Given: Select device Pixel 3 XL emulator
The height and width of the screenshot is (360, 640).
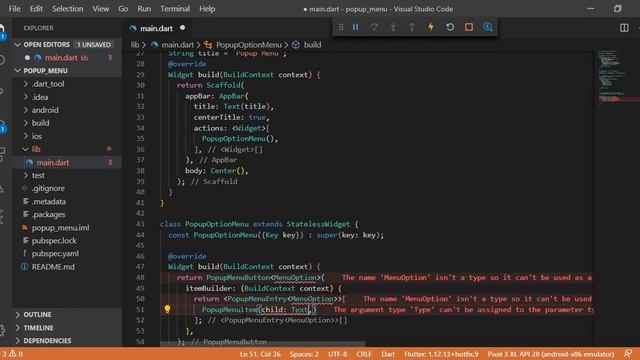Looking at the screenshot, I should 551,354.
